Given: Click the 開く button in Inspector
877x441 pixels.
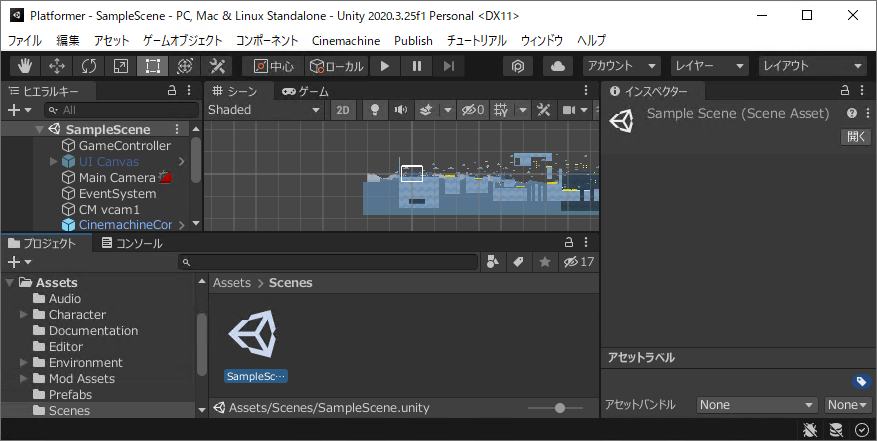Looking at the screenshot, I should tap(856, 137).
